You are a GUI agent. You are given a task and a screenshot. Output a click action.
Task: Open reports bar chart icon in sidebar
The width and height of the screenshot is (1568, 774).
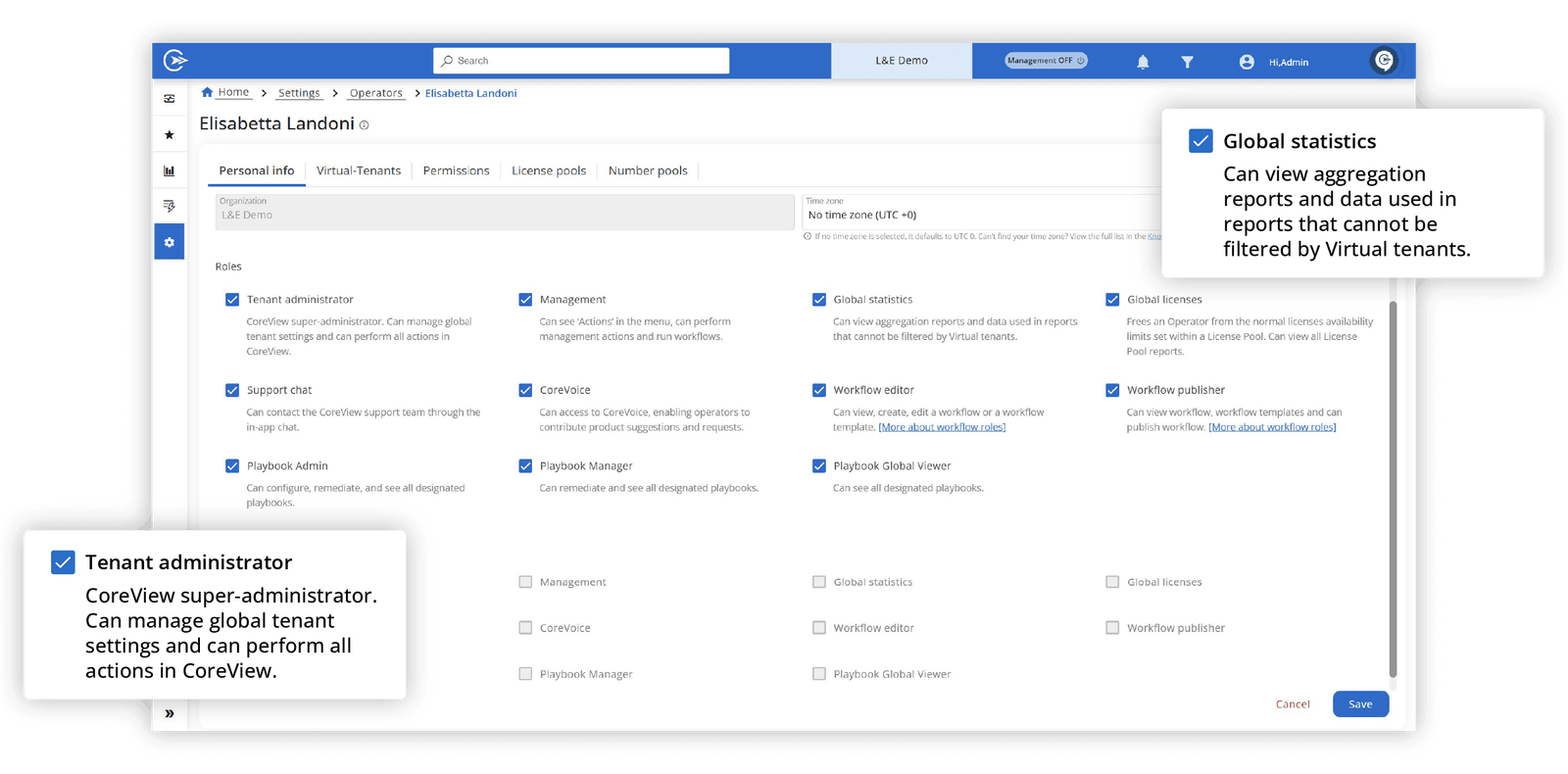click(170, 170)
